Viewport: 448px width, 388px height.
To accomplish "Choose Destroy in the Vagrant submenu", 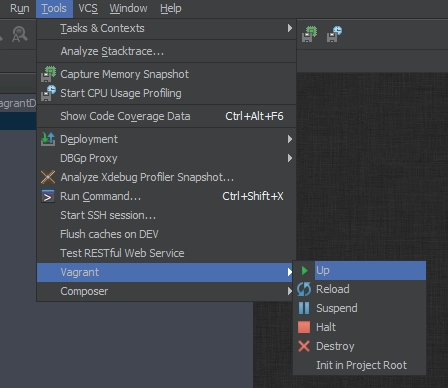I will tap(360, 346).
